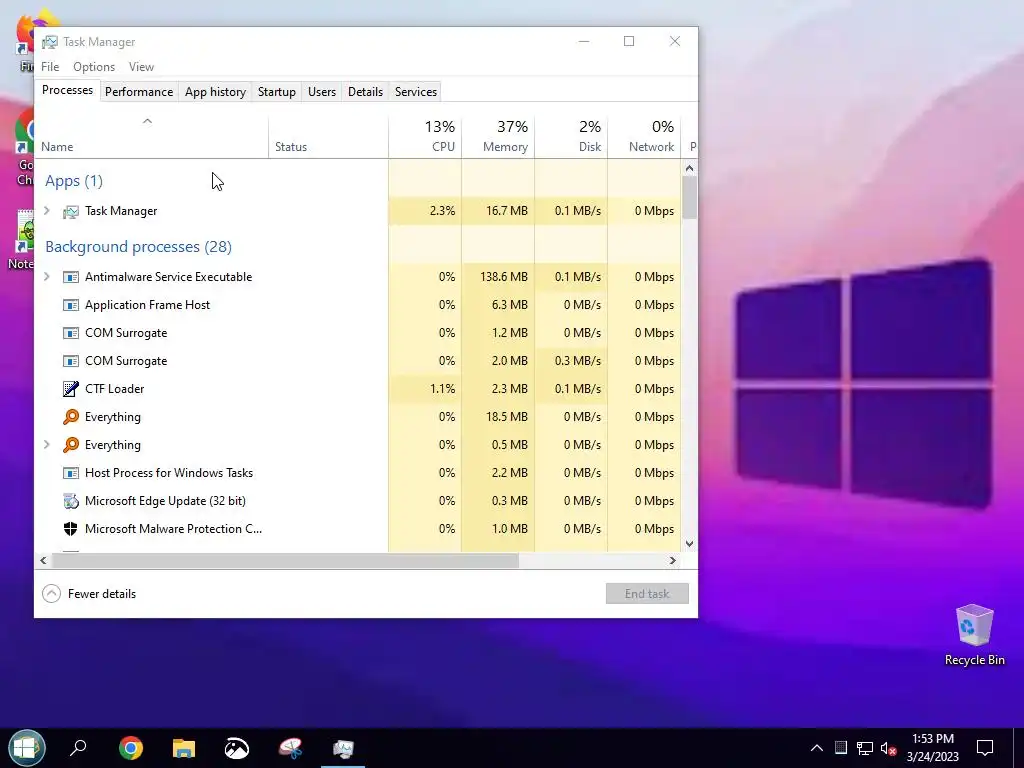This screenshot has height=768, width=1024.
Task: Open the Windows Start button
Action: click(x=26, y=748)
